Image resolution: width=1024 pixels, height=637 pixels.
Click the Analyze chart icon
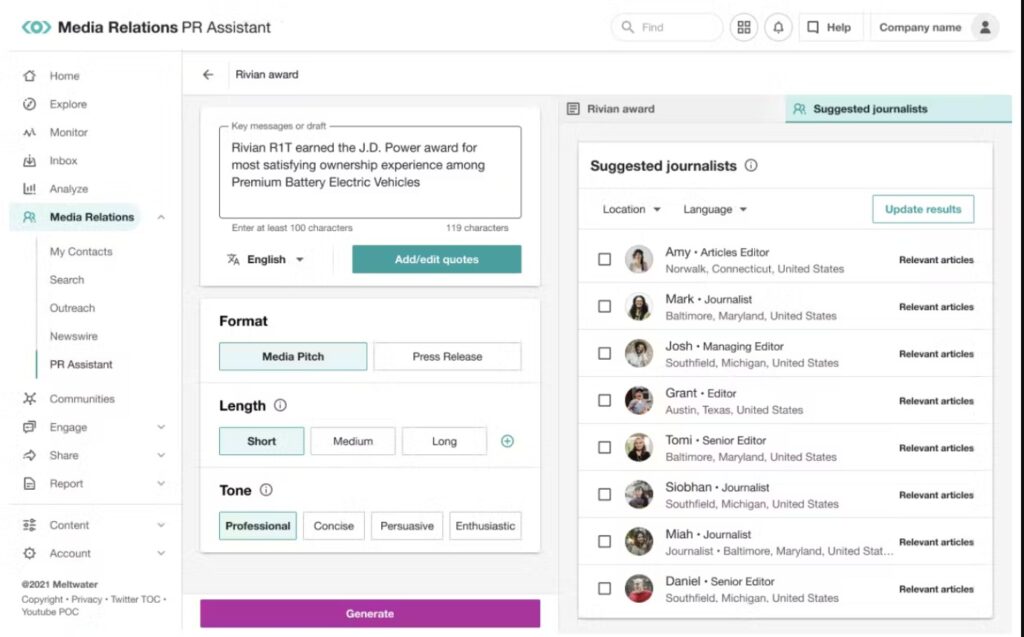(29, 189)
